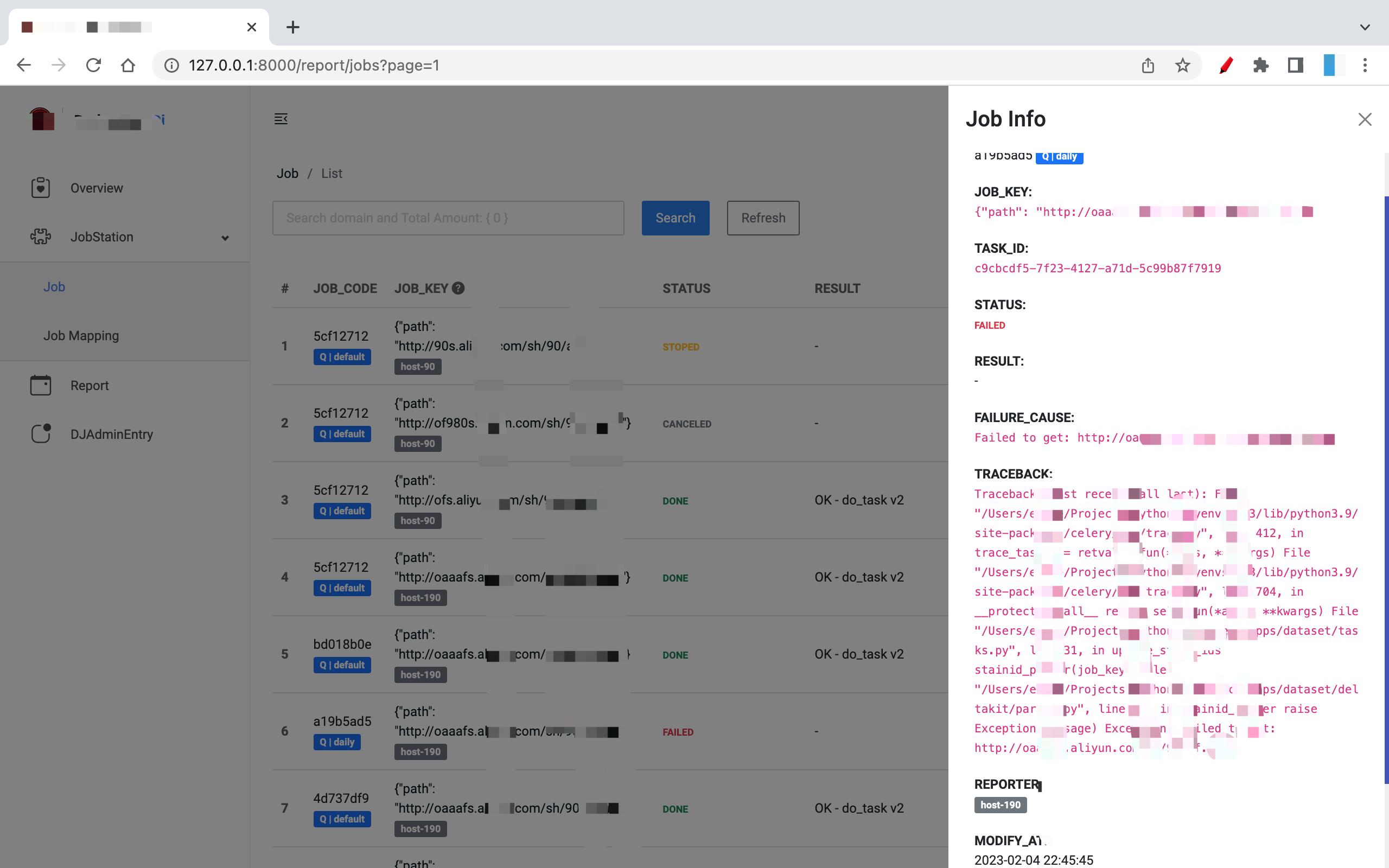Click the TASK_ID value in Job Info
Screen dimensions: 1389x868
(x=1098, y=268)
